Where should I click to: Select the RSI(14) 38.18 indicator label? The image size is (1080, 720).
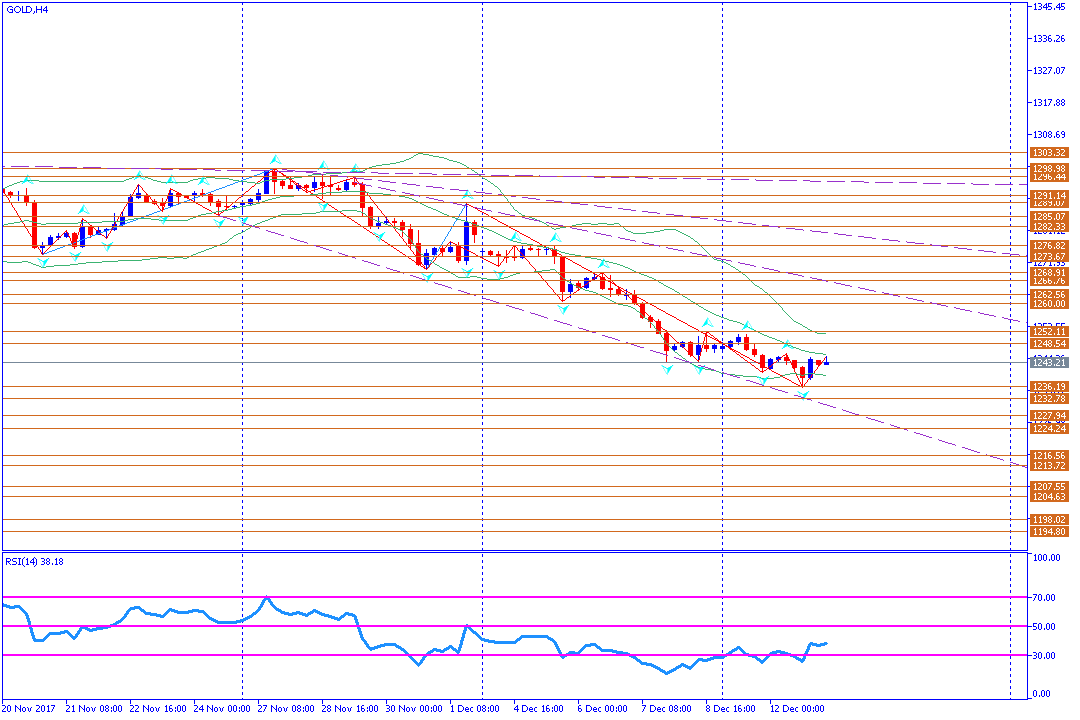pos(34,562)
